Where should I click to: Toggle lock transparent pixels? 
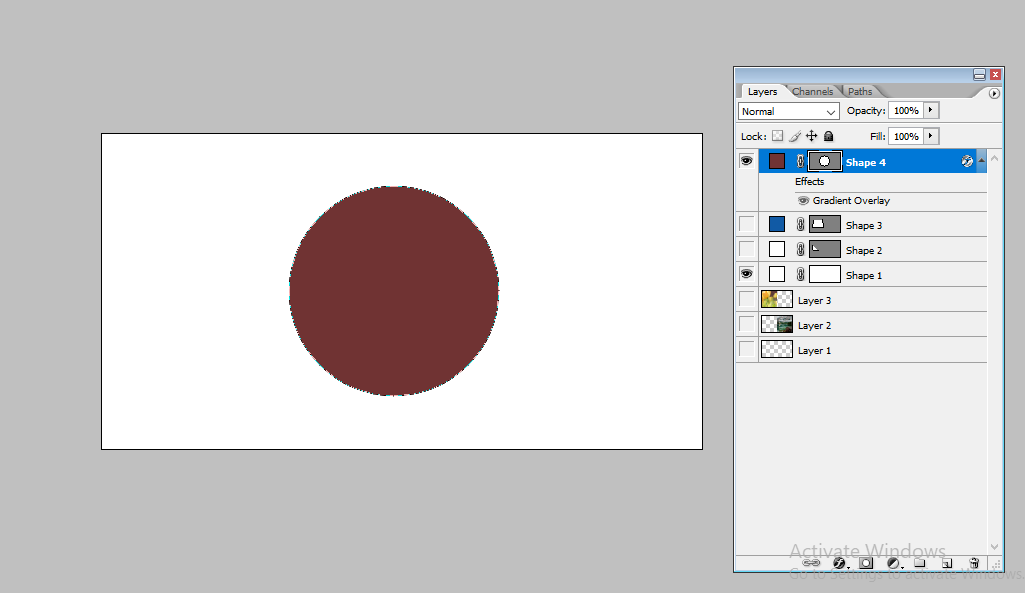(777, 136)
